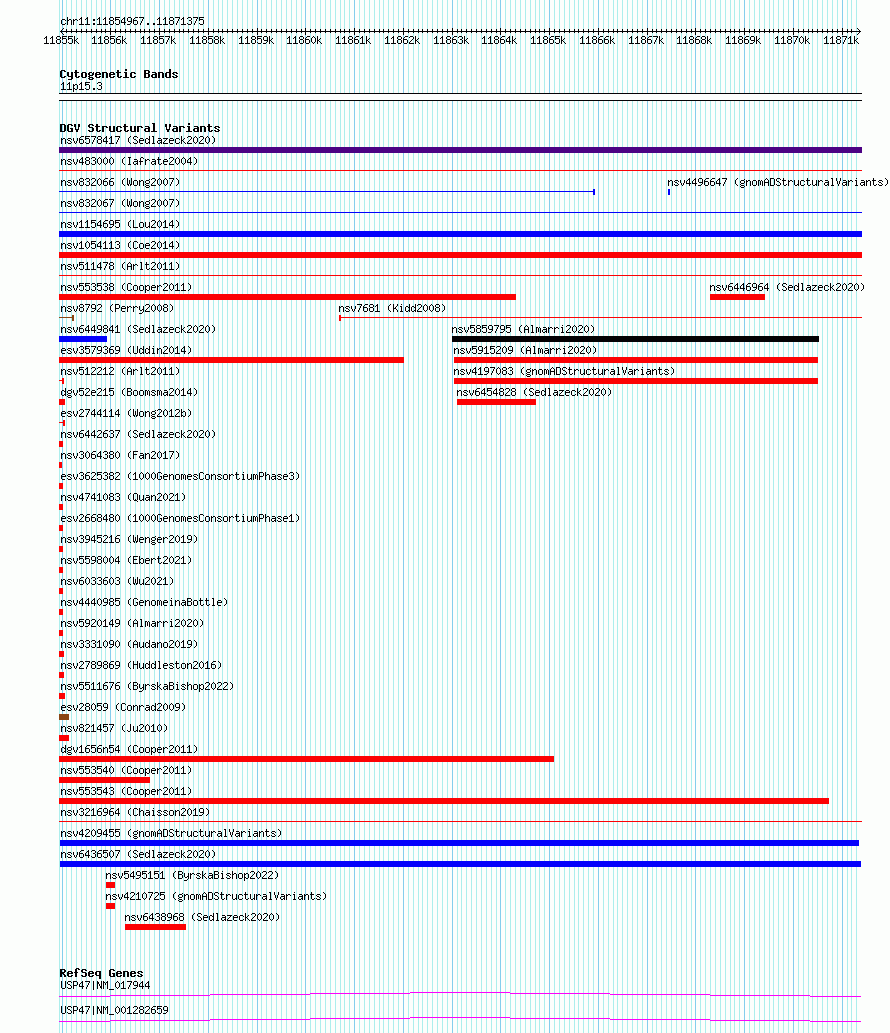Click dgv1656n54 (Cooper2011) label
This screenshot has height=1033, width=890.
click(x=128, y=750)
